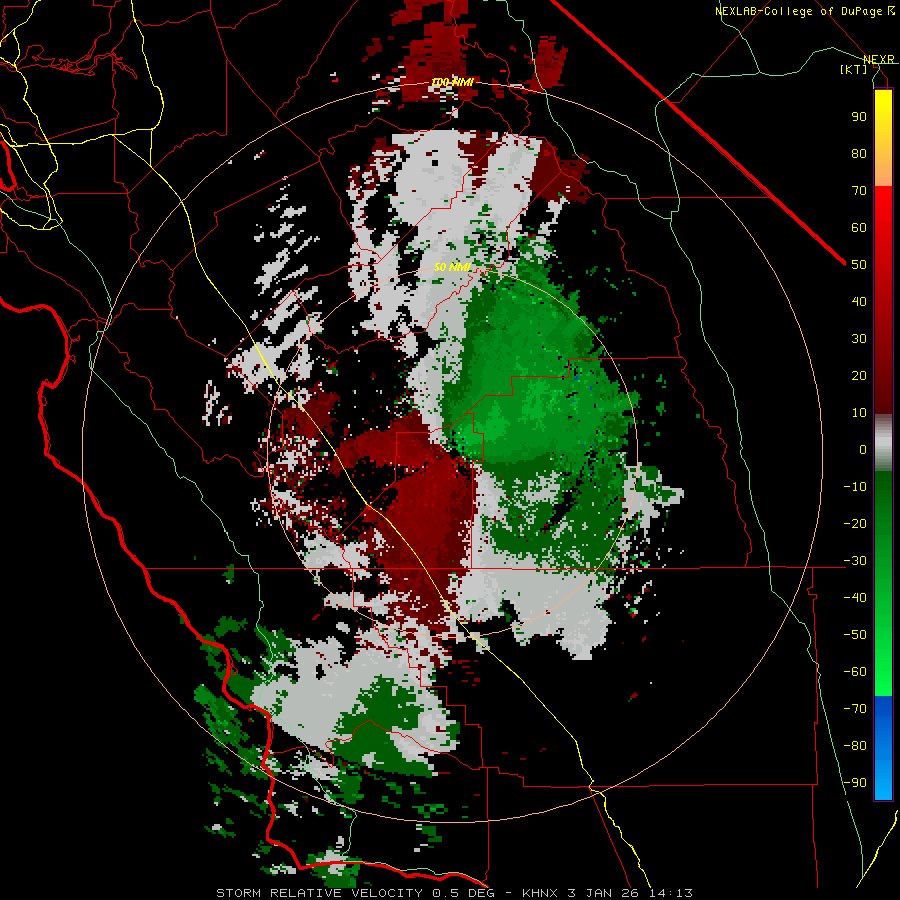Select the 0 value on the velocity scale
Viewport: 900px width, 900px height.
pos(863,449)
